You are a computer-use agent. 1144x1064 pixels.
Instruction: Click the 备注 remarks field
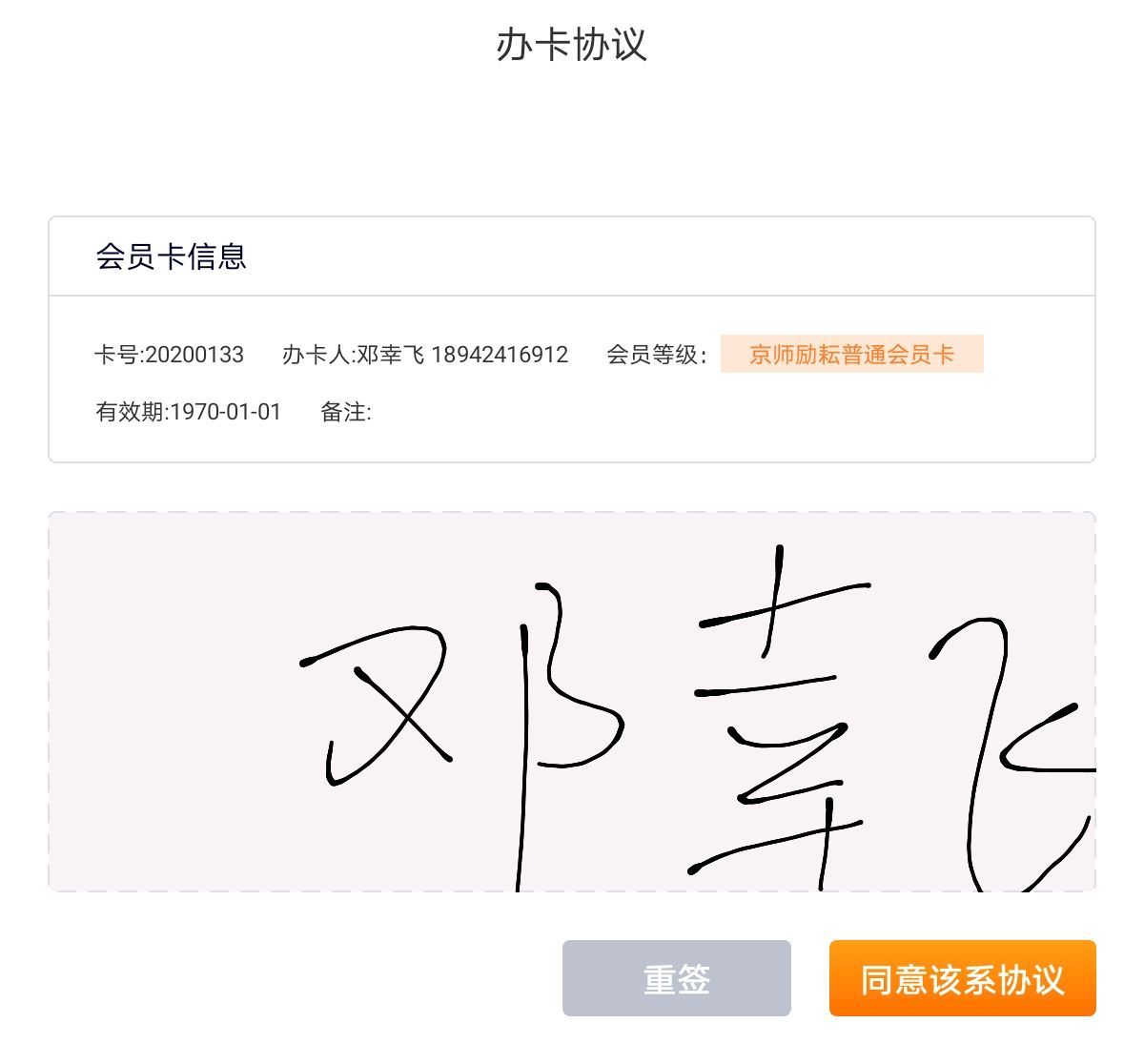click(346, 412)
